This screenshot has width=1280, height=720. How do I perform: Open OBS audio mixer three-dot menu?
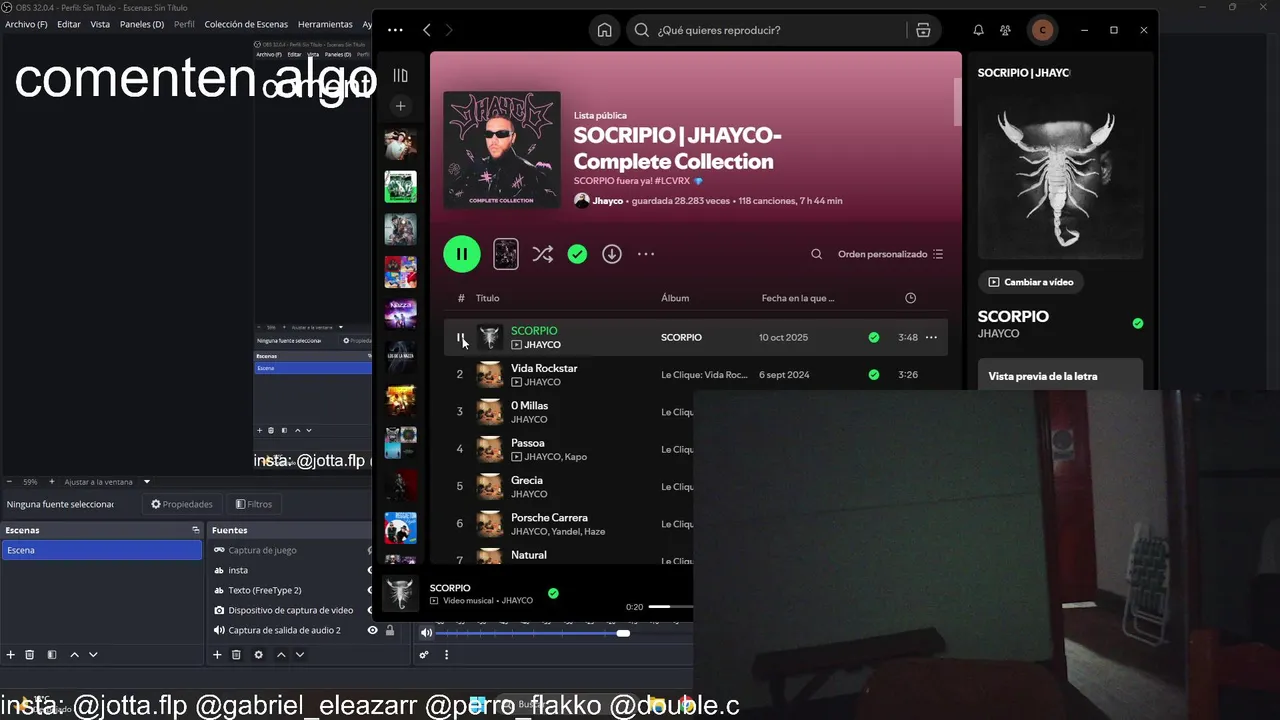click(446, 655)
